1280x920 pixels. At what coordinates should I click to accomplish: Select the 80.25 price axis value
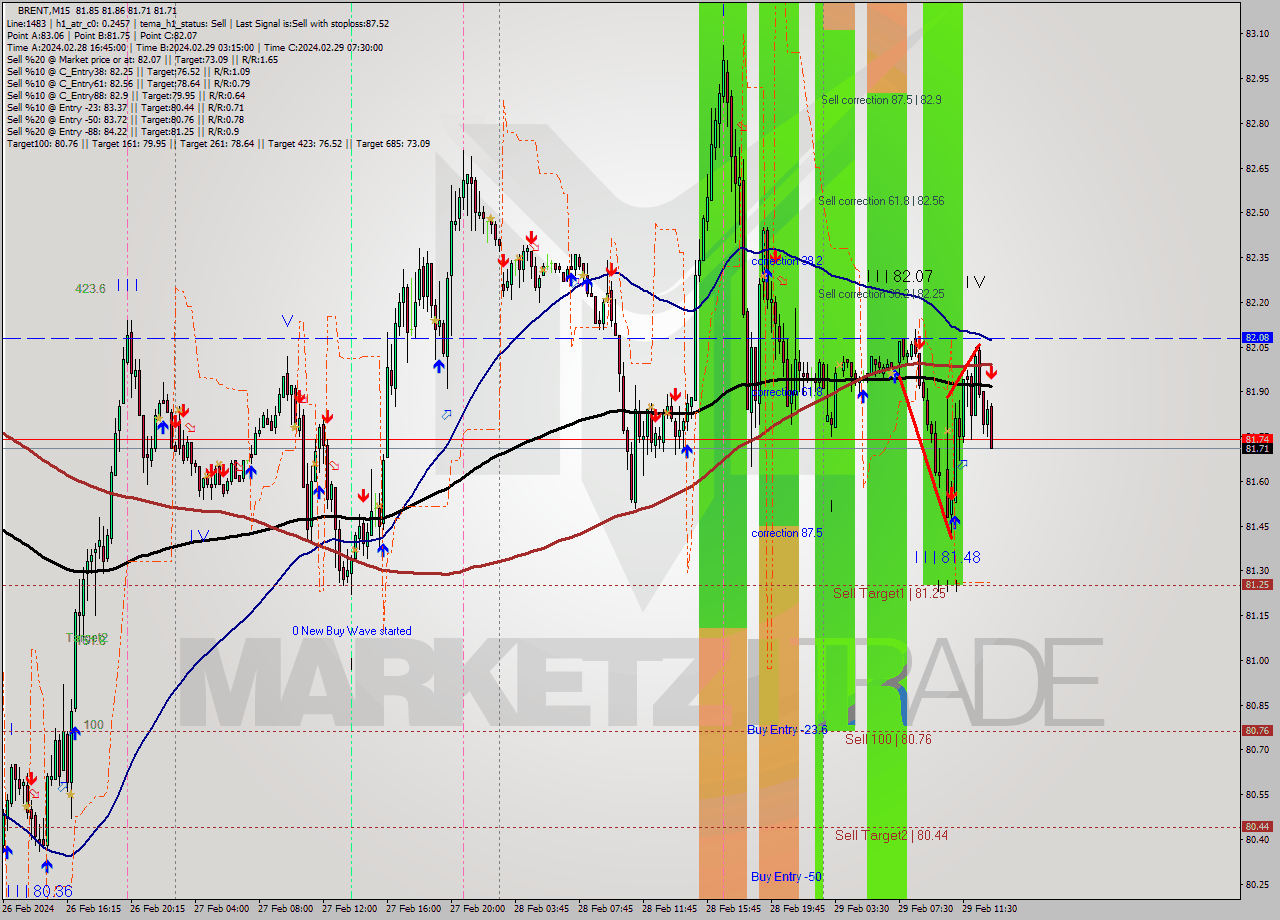(1257, 884)
